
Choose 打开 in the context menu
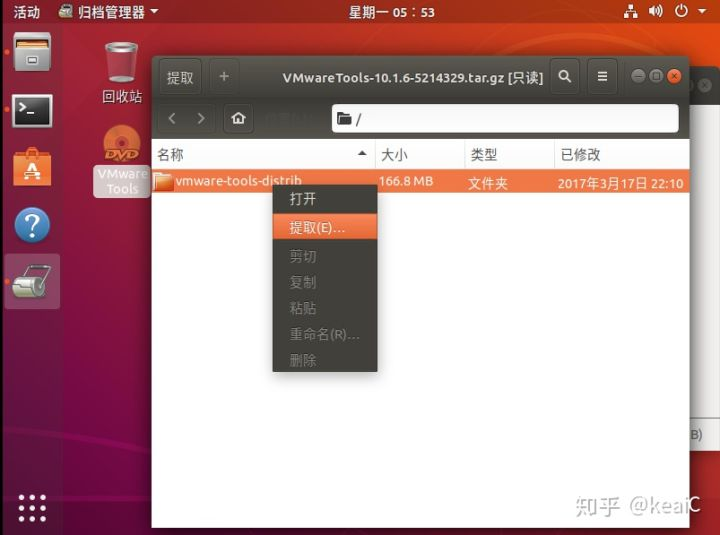click(325, 199)
